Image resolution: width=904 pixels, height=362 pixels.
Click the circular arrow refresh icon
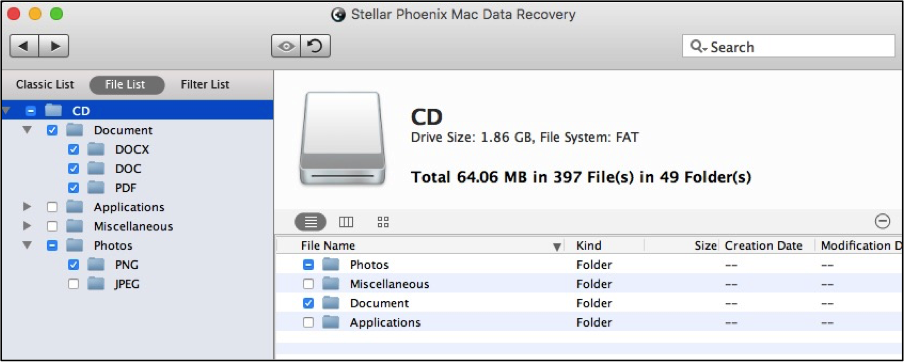[x=315, y=46]
